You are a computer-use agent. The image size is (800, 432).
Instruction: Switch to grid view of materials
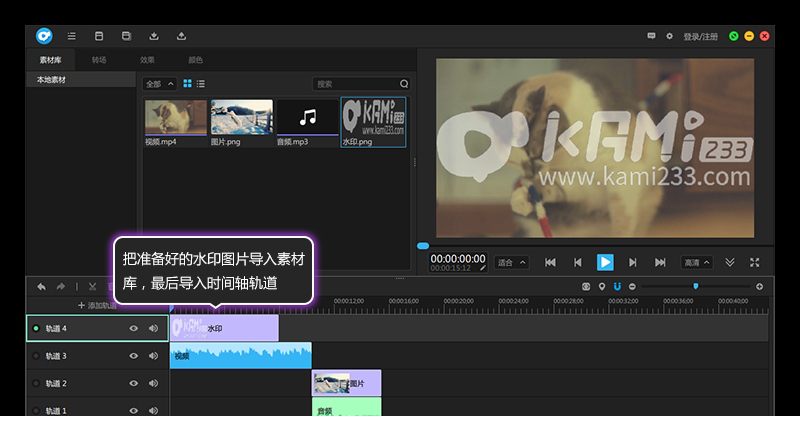(187, 84)
